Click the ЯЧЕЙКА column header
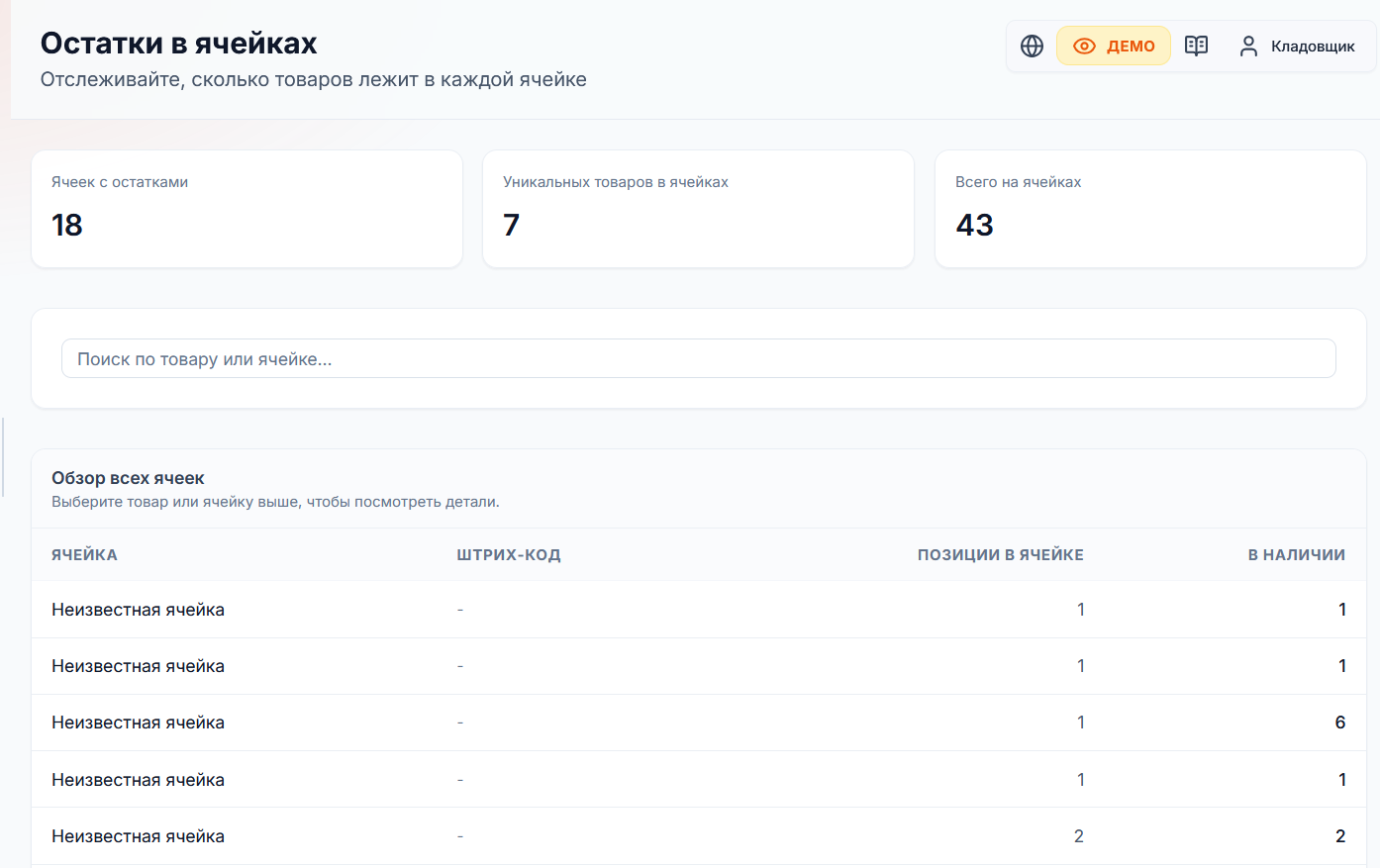The image size is (1380, 868). point(84,555)
